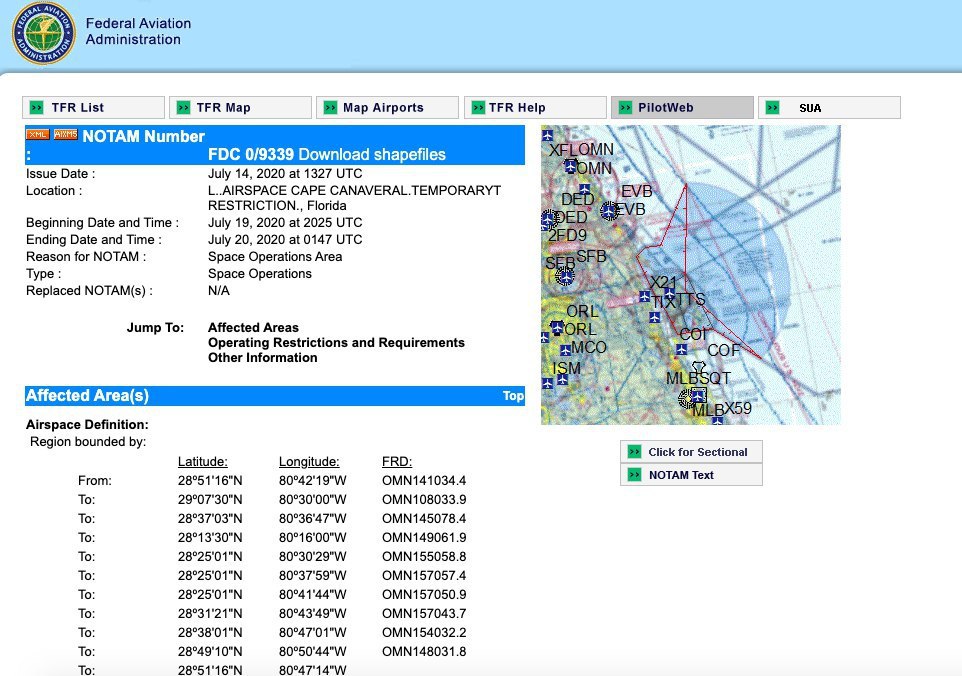Select the SUA tab

[x=829, y=107]
